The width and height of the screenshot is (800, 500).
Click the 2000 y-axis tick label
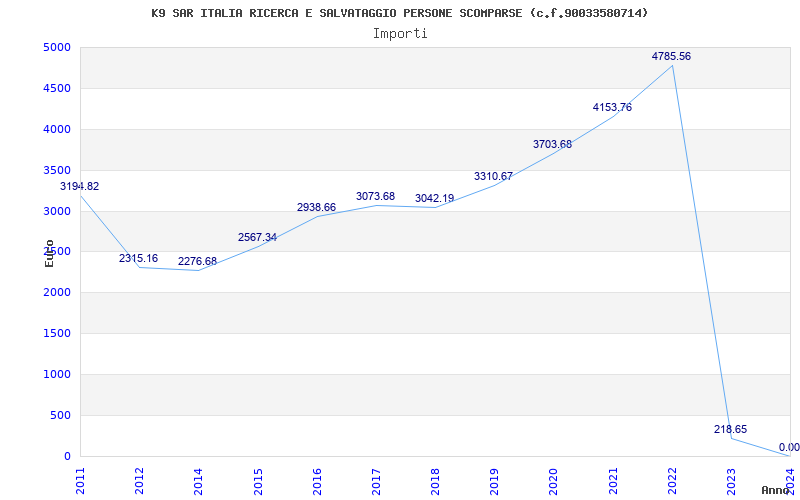57,292
